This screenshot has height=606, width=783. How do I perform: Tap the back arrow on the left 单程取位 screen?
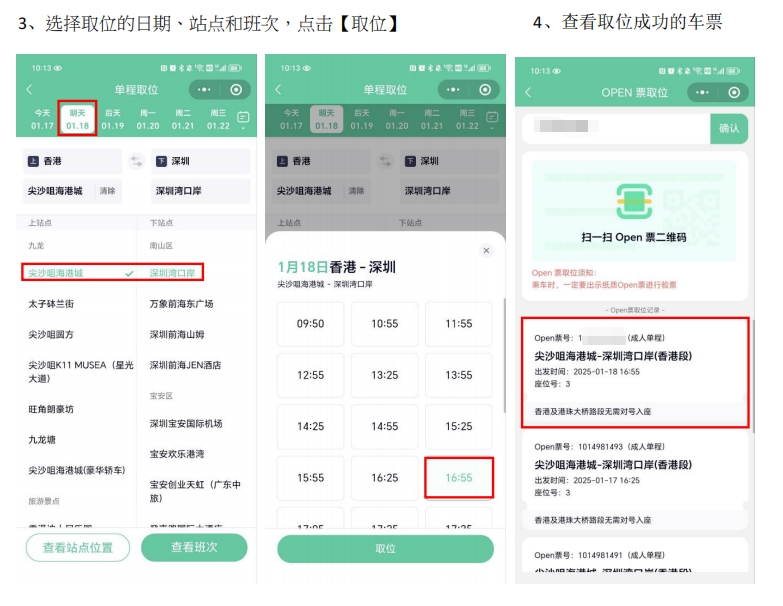click(29, 90)
